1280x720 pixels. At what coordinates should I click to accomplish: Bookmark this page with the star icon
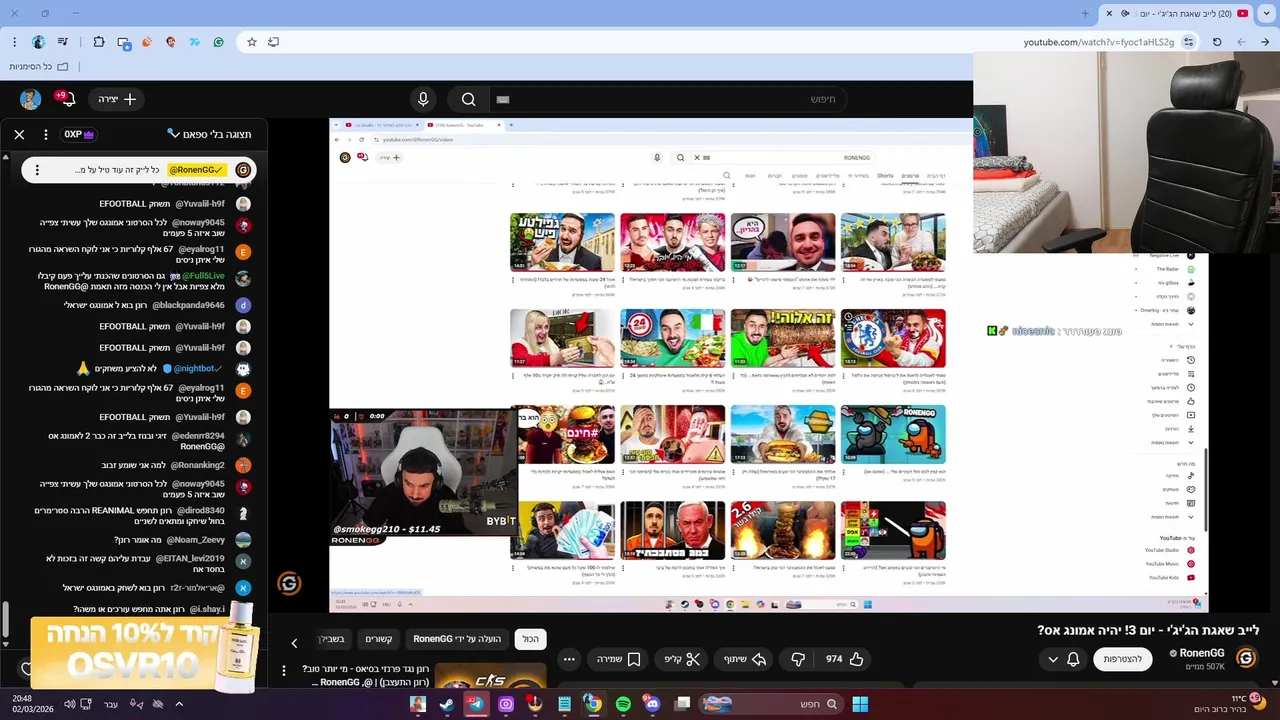(252, 42)
